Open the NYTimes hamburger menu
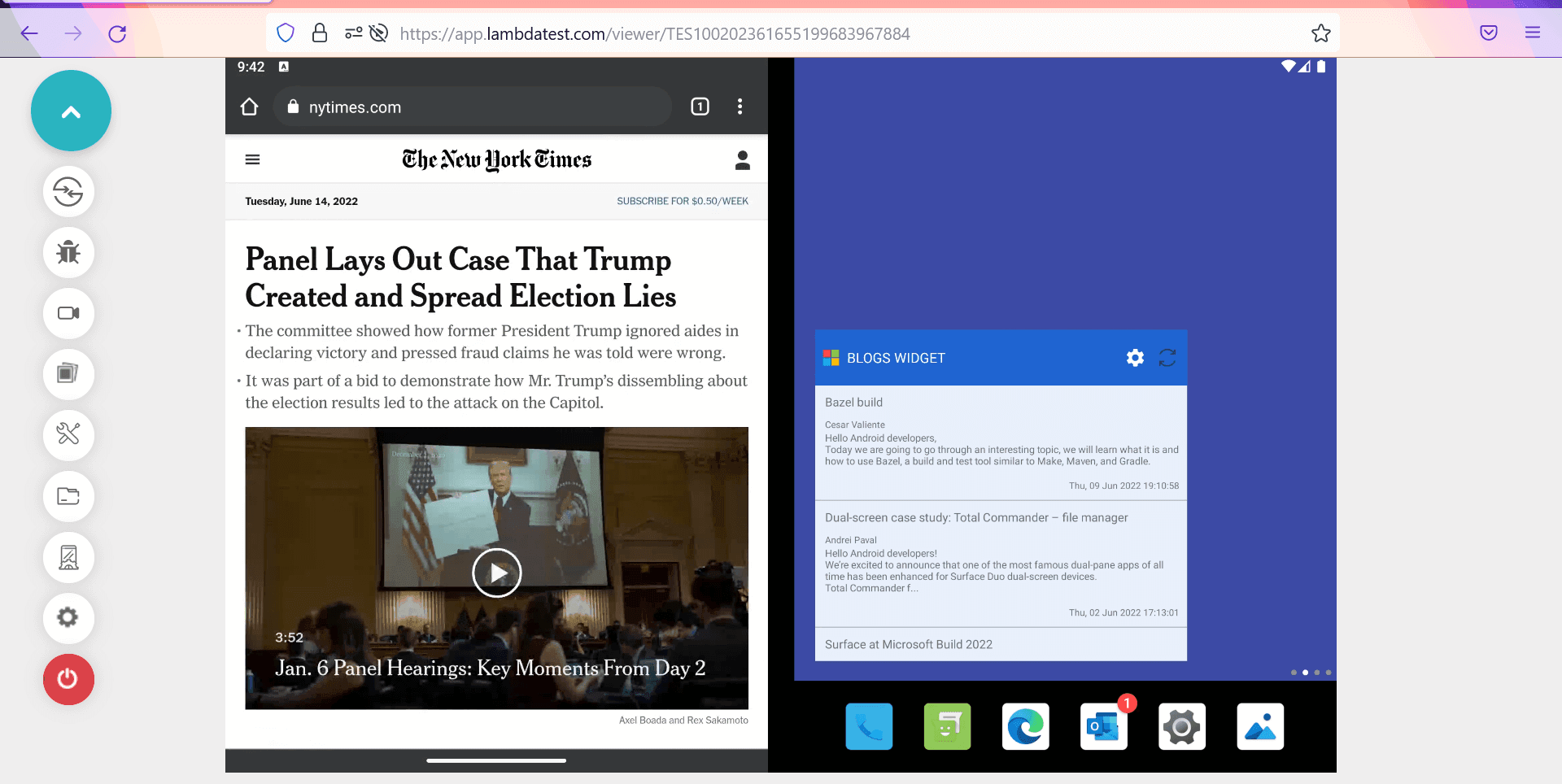Screen dimensions: 1562x784 [253, 159]
